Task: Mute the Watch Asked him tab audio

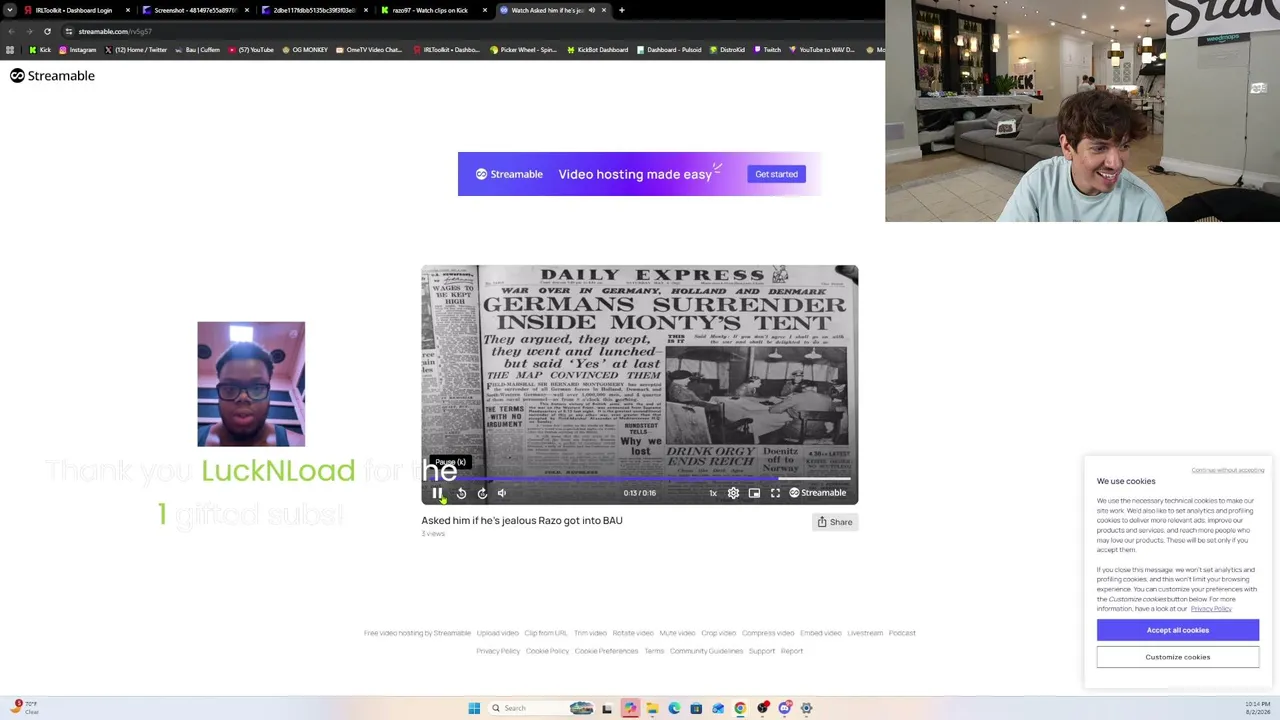Action: [591, 10]
